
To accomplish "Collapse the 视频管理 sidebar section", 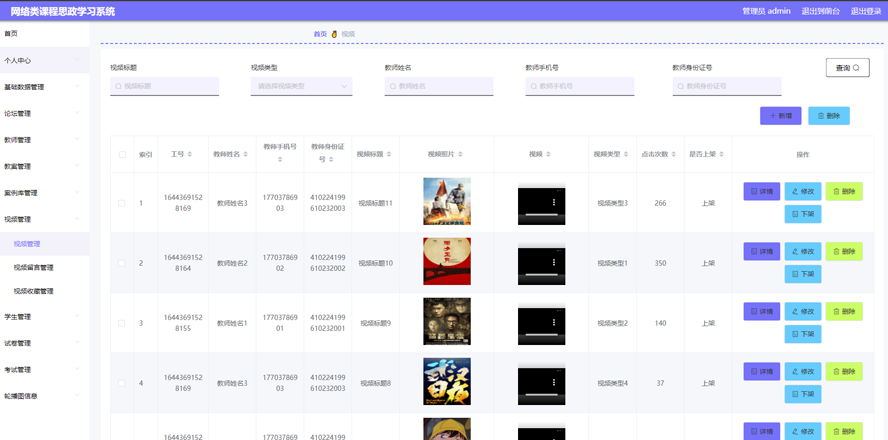I will coord(44,219).
